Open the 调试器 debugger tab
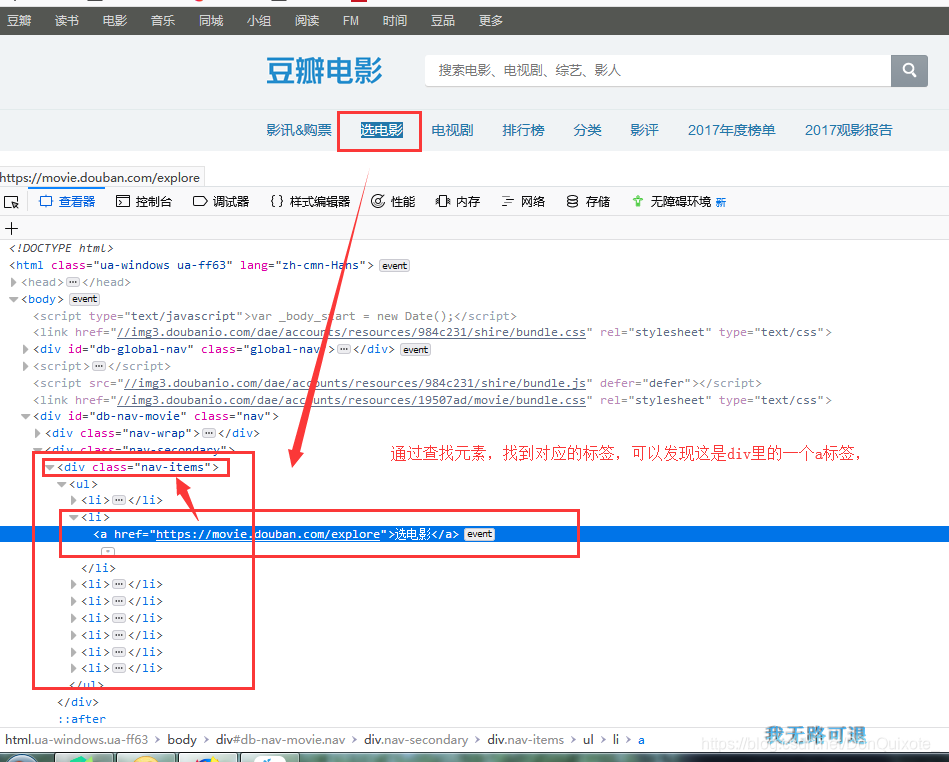Viewport: 949px width, 762px height. [x=221, y=202]
